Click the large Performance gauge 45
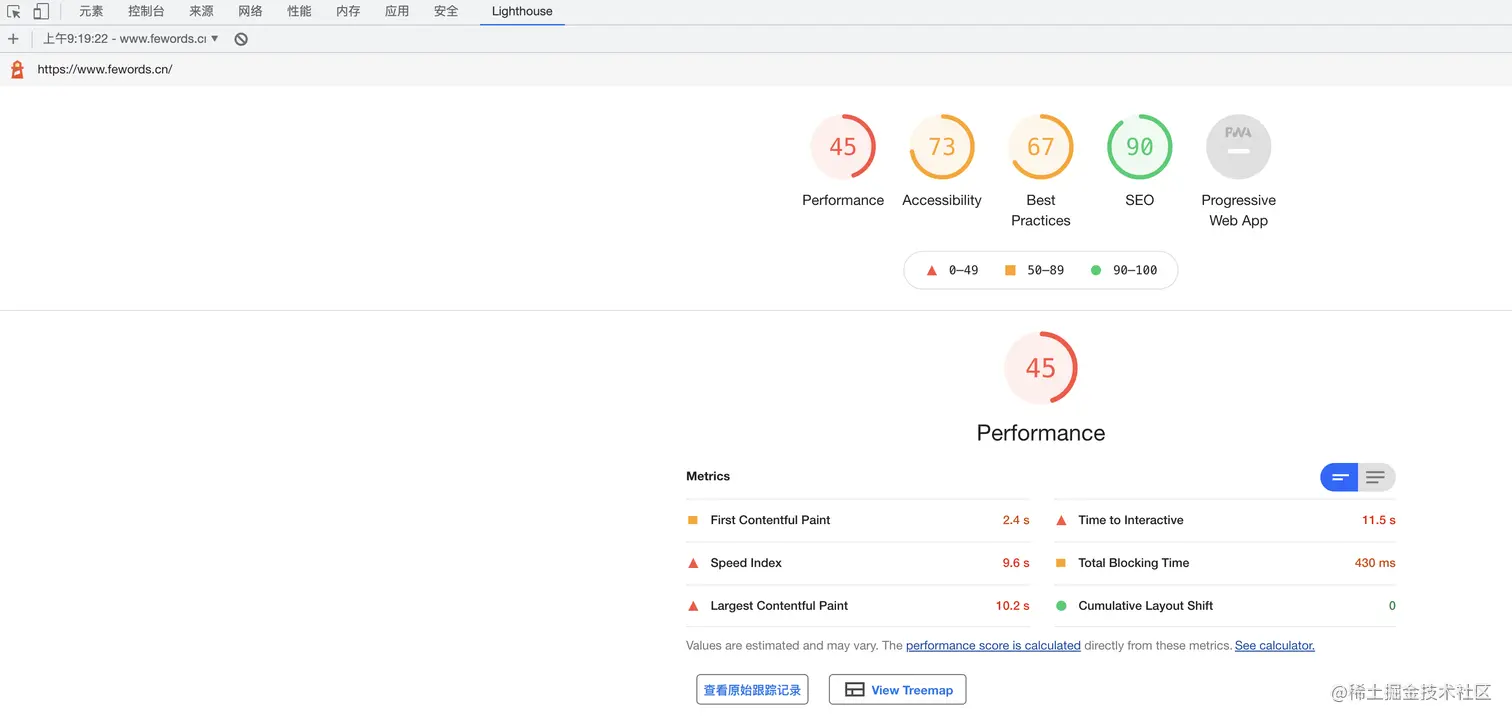Image resolution: width=1512 pixels, height=723 pixels. tap(1041, 368)
